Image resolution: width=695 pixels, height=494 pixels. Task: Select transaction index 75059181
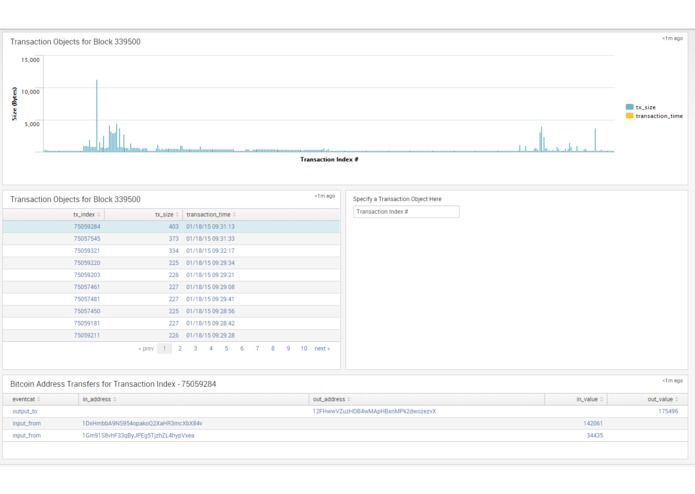pyautogui.click(x=87, y=323)
